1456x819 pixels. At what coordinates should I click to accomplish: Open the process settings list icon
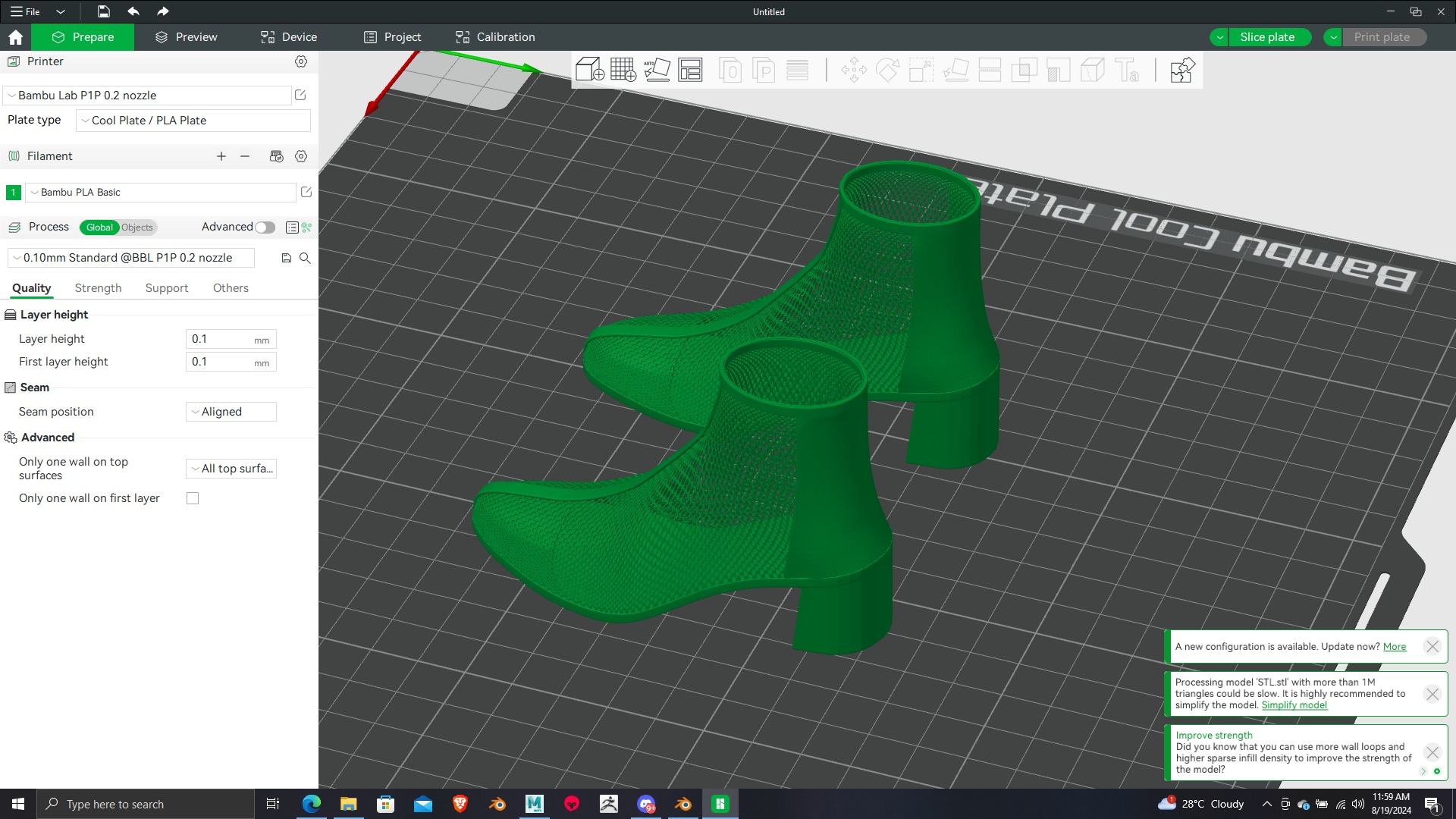pos(292,227)
